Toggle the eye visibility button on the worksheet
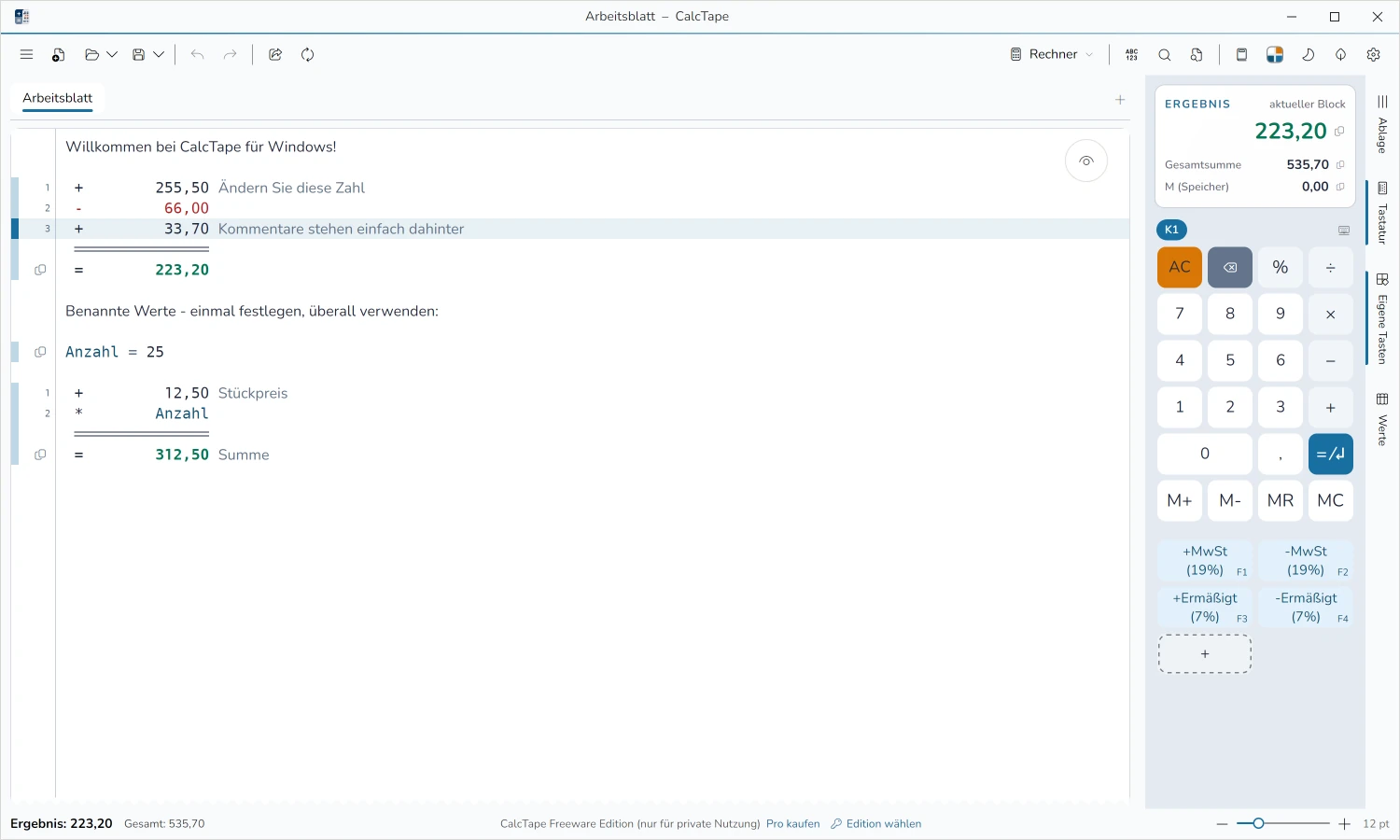1400x840 pixels. 1086,161
